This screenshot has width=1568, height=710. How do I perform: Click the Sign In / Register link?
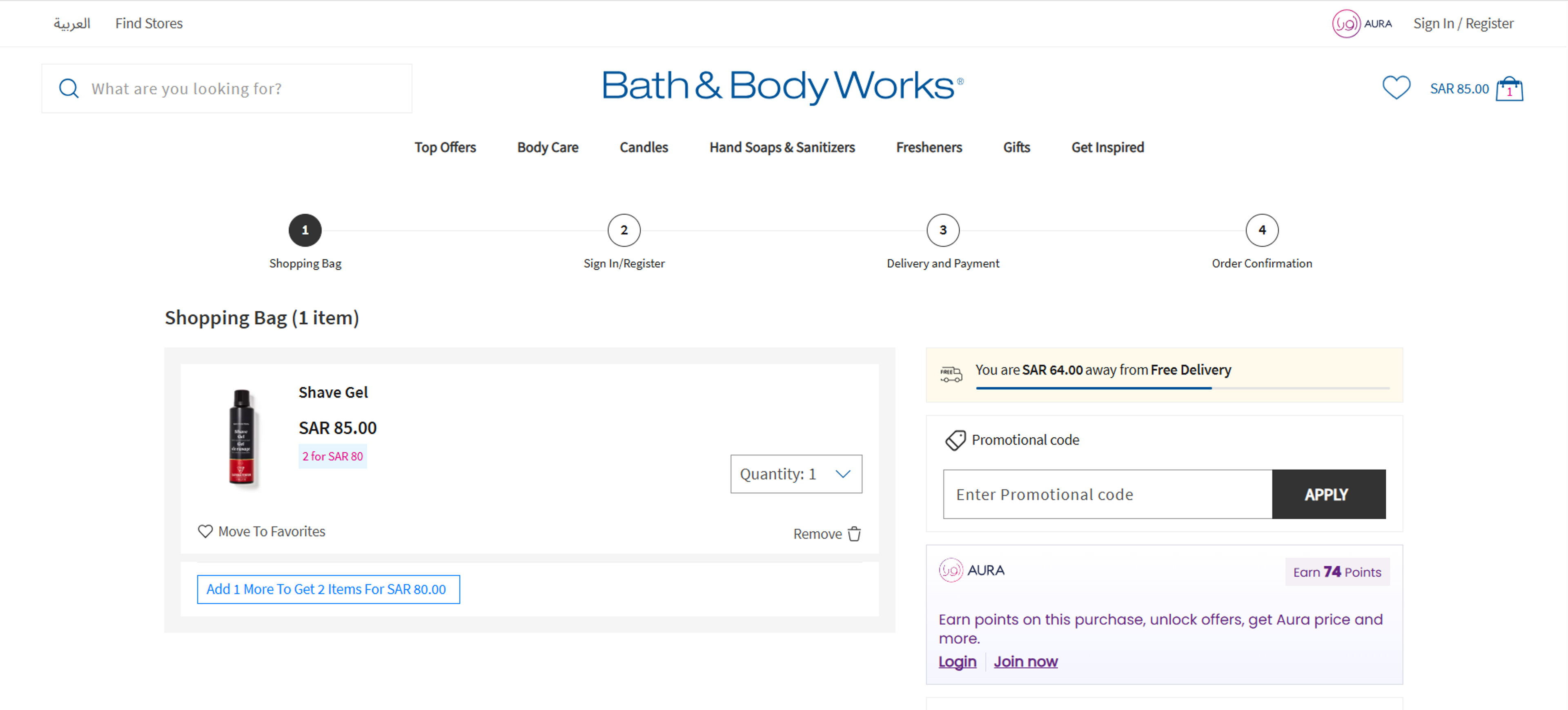point(1463,24)
